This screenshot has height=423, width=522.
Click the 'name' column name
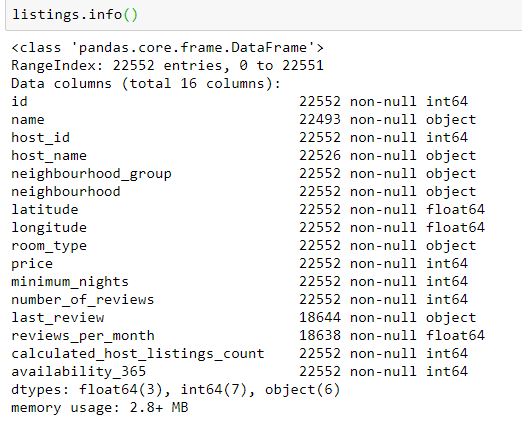click(x=28, y=119)
